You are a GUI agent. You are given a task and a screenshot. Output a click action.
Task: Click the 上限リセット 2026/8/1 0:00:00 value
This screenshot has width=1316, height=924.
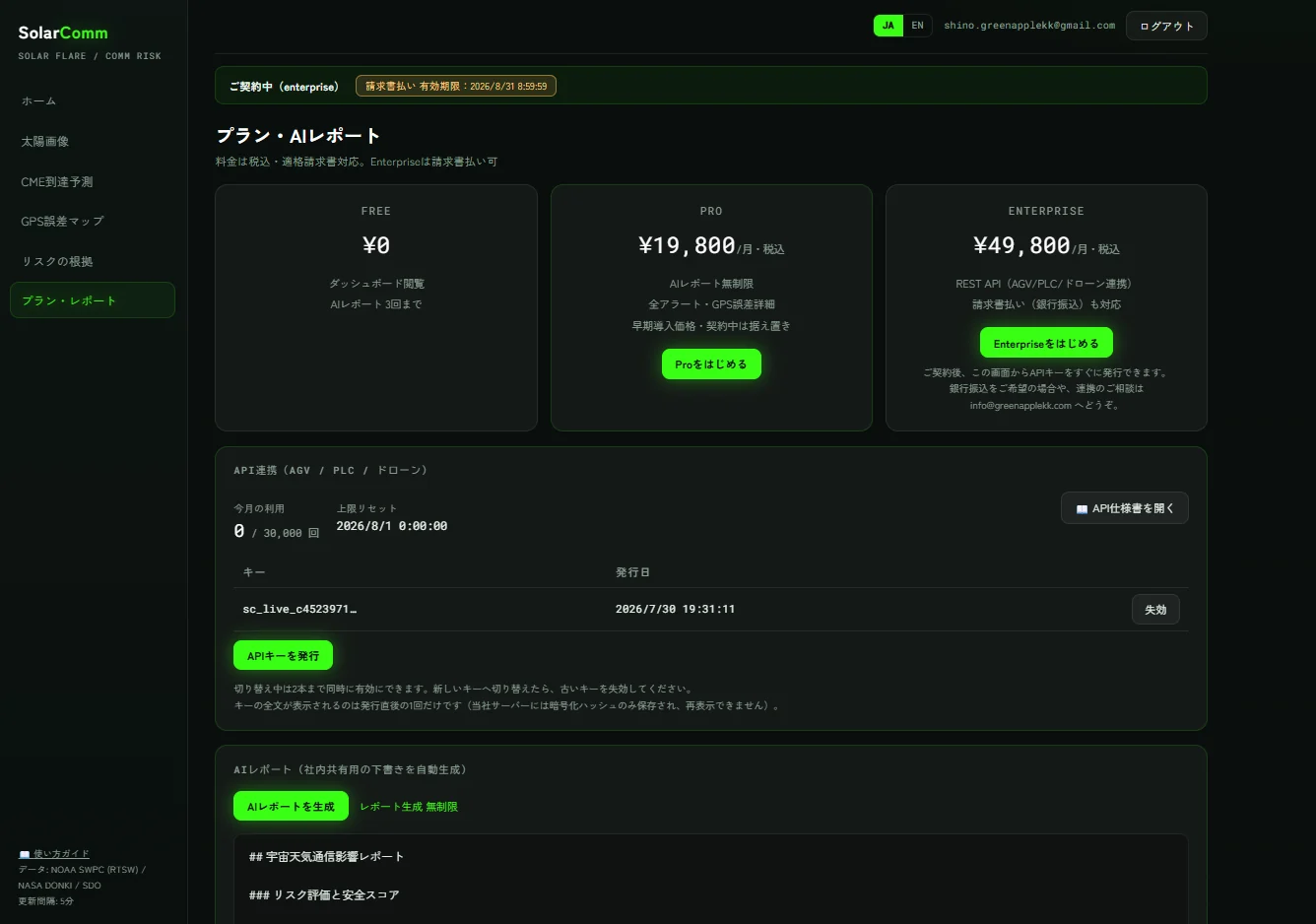391,526
